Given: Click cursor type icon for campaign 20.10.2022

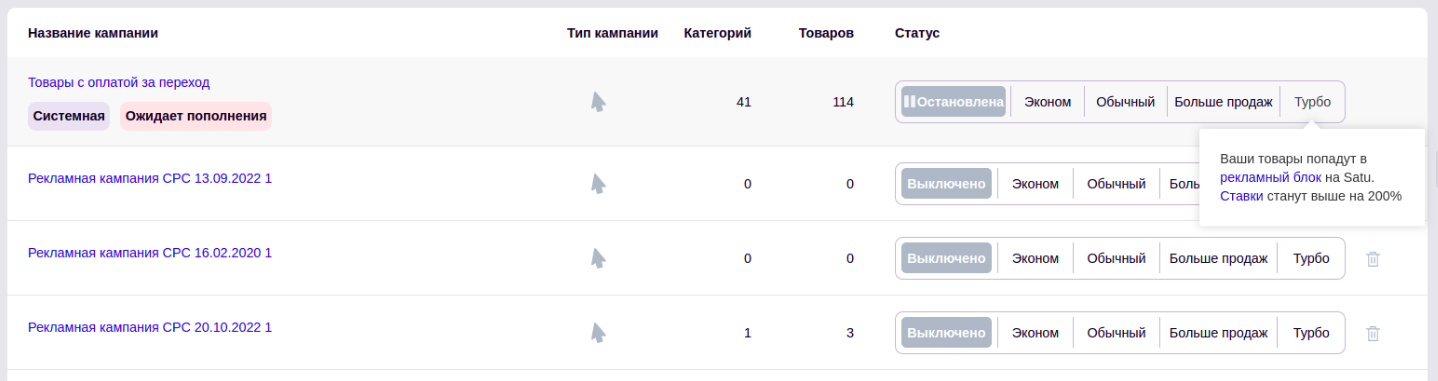Looking at the screenshot, I should (x=598, y=334).
